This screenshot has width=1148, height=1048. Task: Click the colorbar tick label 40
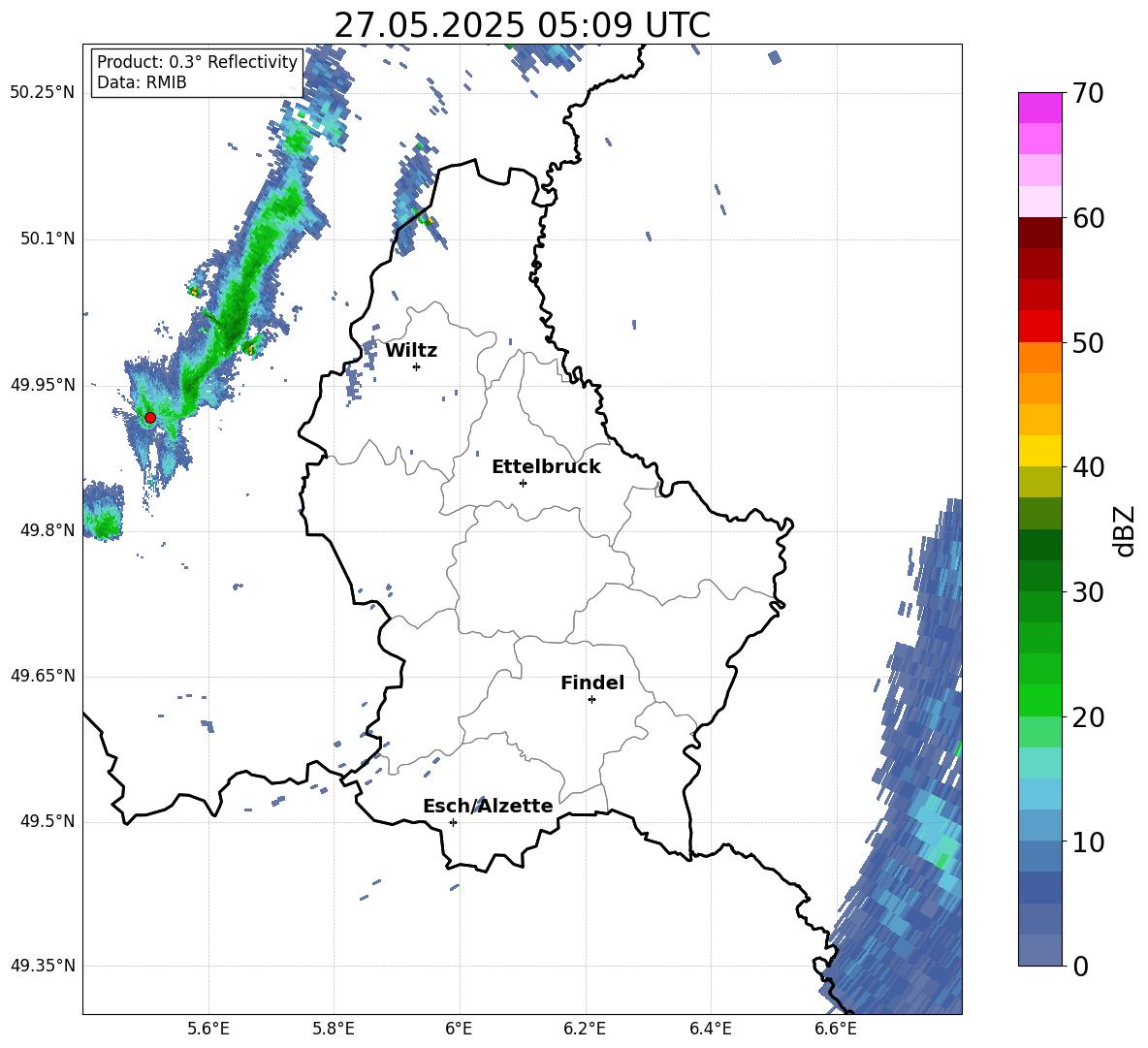(x=1088, y=467)
